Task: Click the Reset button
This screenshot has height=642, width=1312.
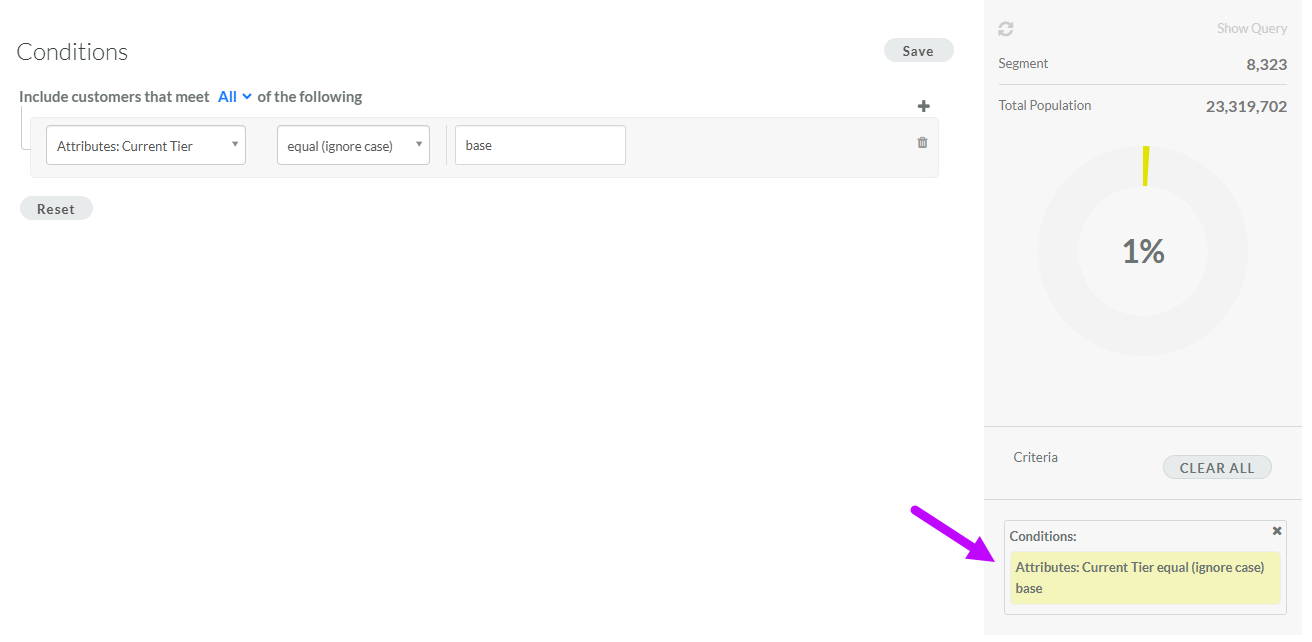Action: (56, 209)
